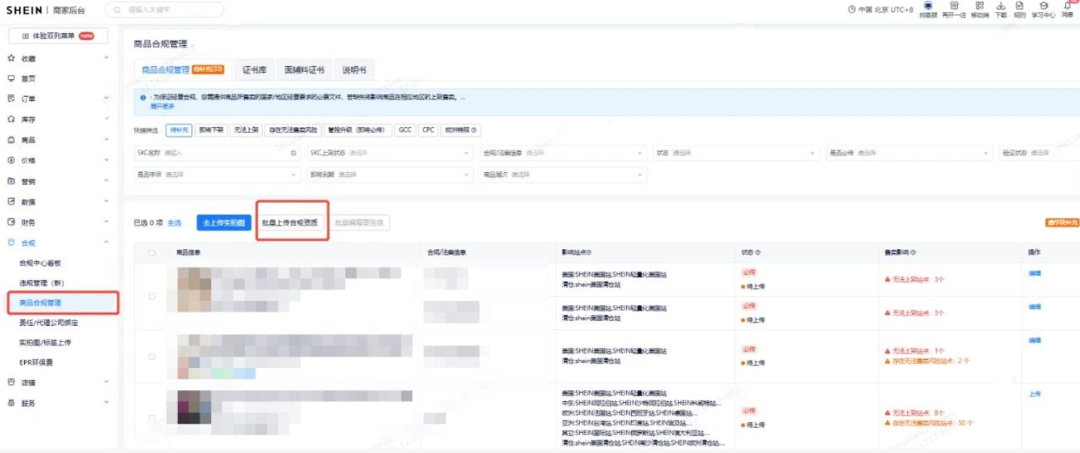Toggle the 无法上架 quick filter

coord(246,130)
